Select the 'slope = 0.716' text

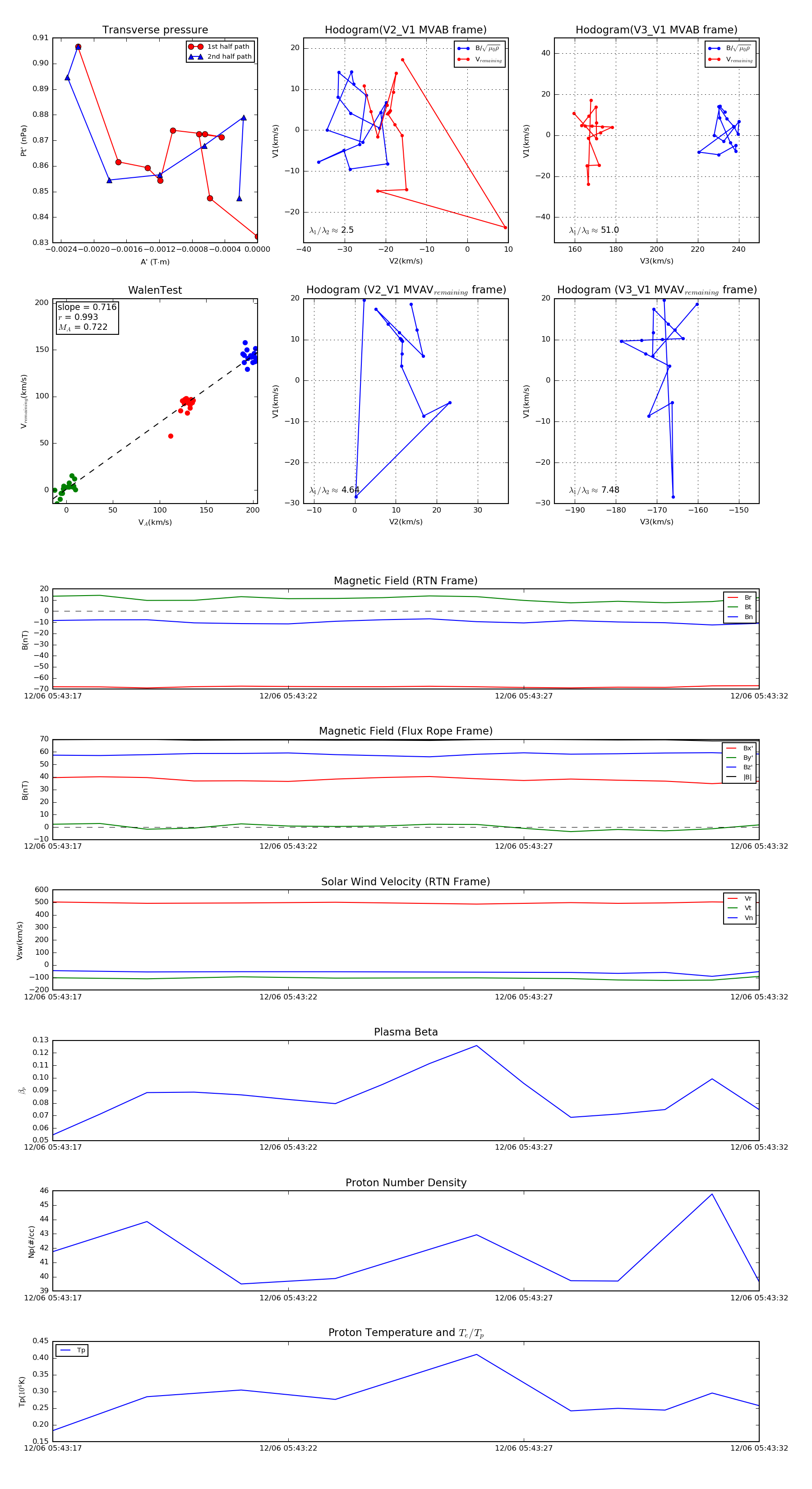tap(87, 307)
